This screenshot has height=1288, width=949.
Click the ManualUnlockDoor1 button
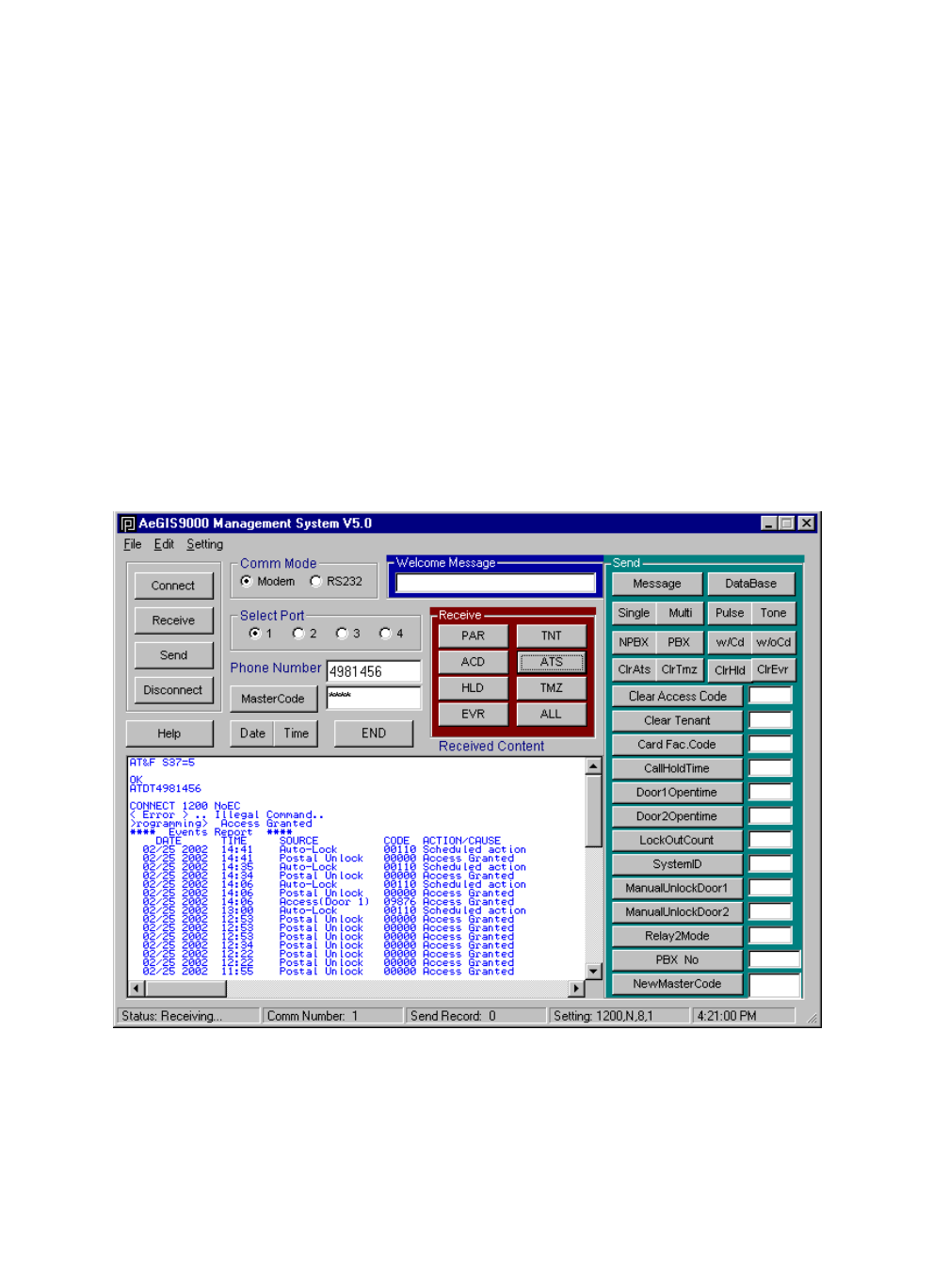(x=678, y=888)
